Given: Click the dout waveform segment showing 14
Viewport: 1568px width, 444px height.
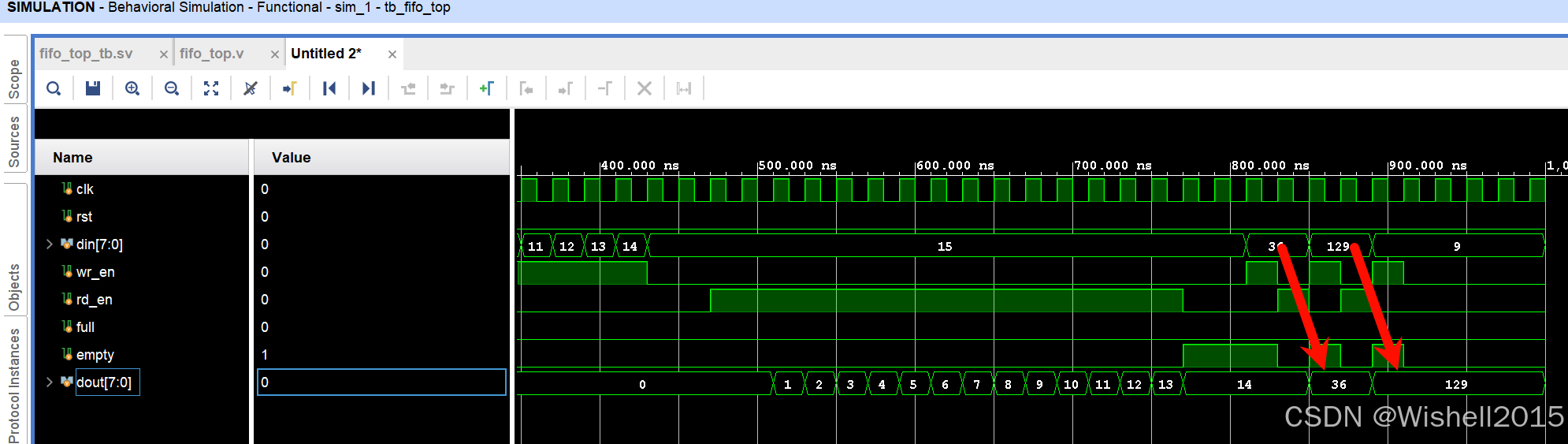Looking at the screenshot, I should point(1245,384).
